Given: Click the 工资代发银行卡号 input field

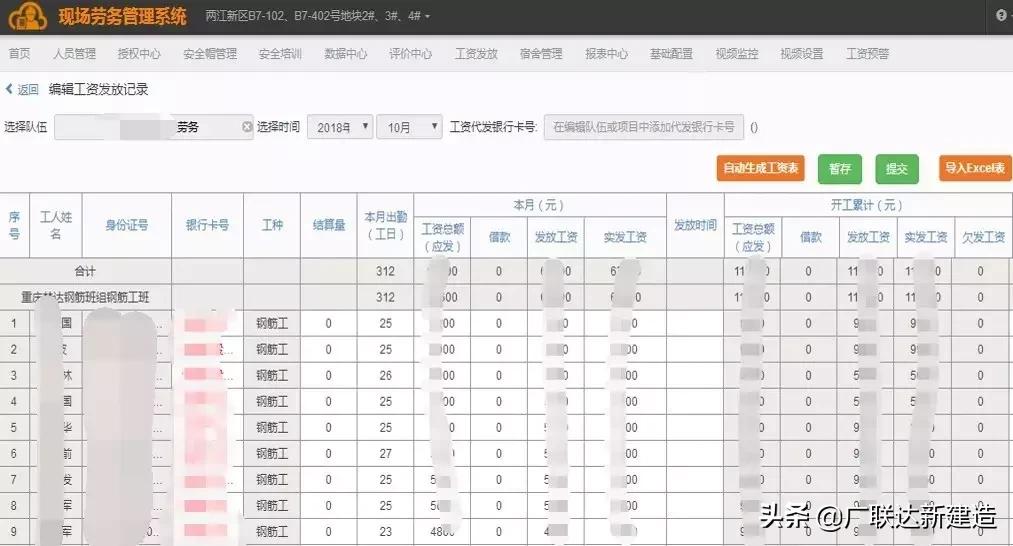Looking at the screenshot, I should (x=643, y=127).
